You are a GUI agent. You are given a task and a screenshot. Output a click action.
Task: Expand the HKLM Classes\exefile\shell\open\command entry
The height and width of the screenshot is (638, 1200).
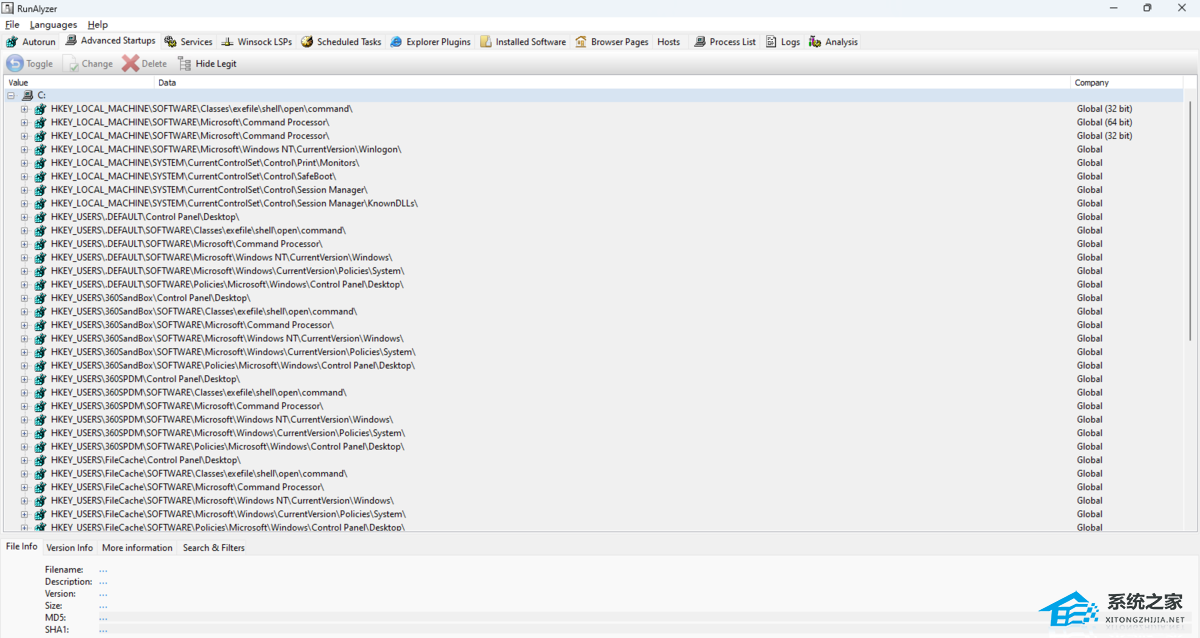pos(24,109)
